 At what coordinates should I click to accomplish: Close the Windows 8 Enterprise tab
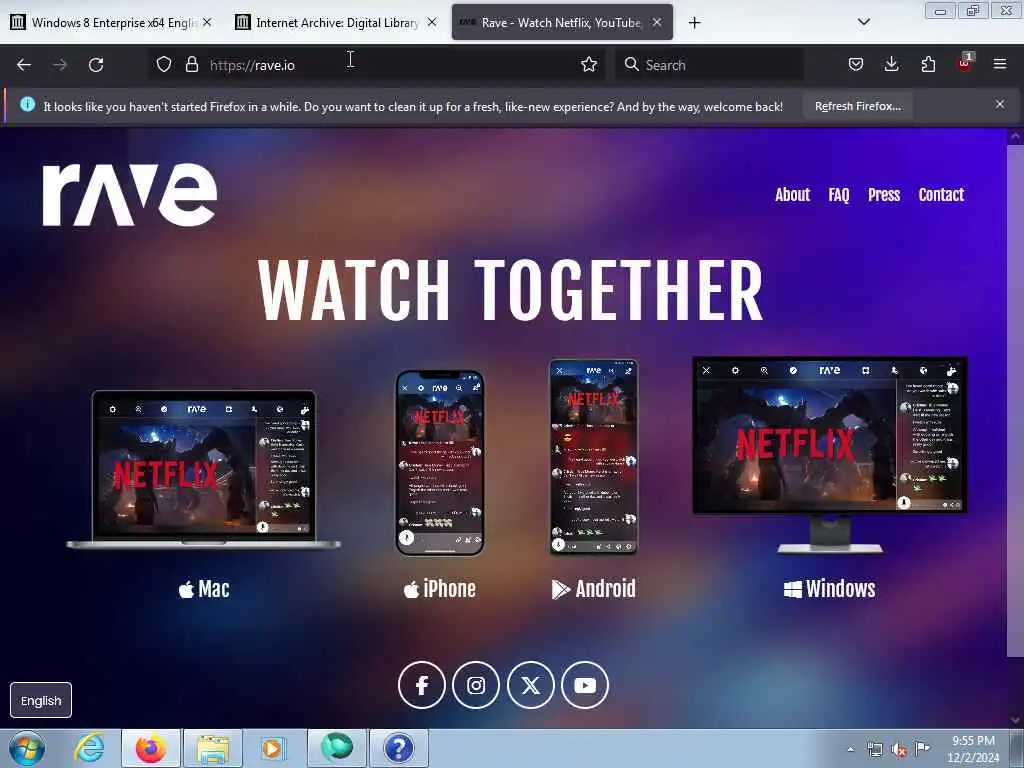click(207, 22)
